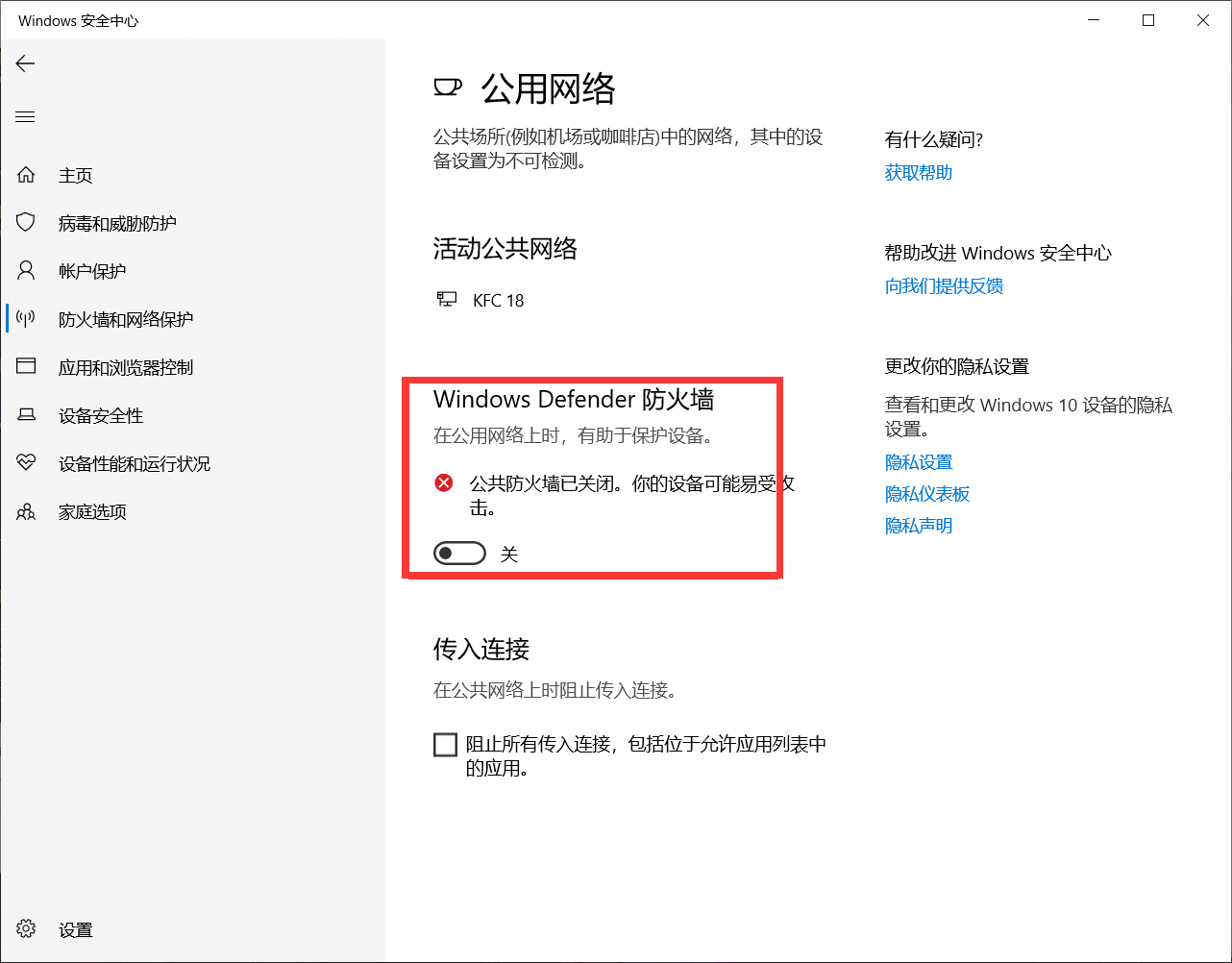The image size is (1232, 963).
Task: Open 获取帮助 link
Action: coord(918,172)
